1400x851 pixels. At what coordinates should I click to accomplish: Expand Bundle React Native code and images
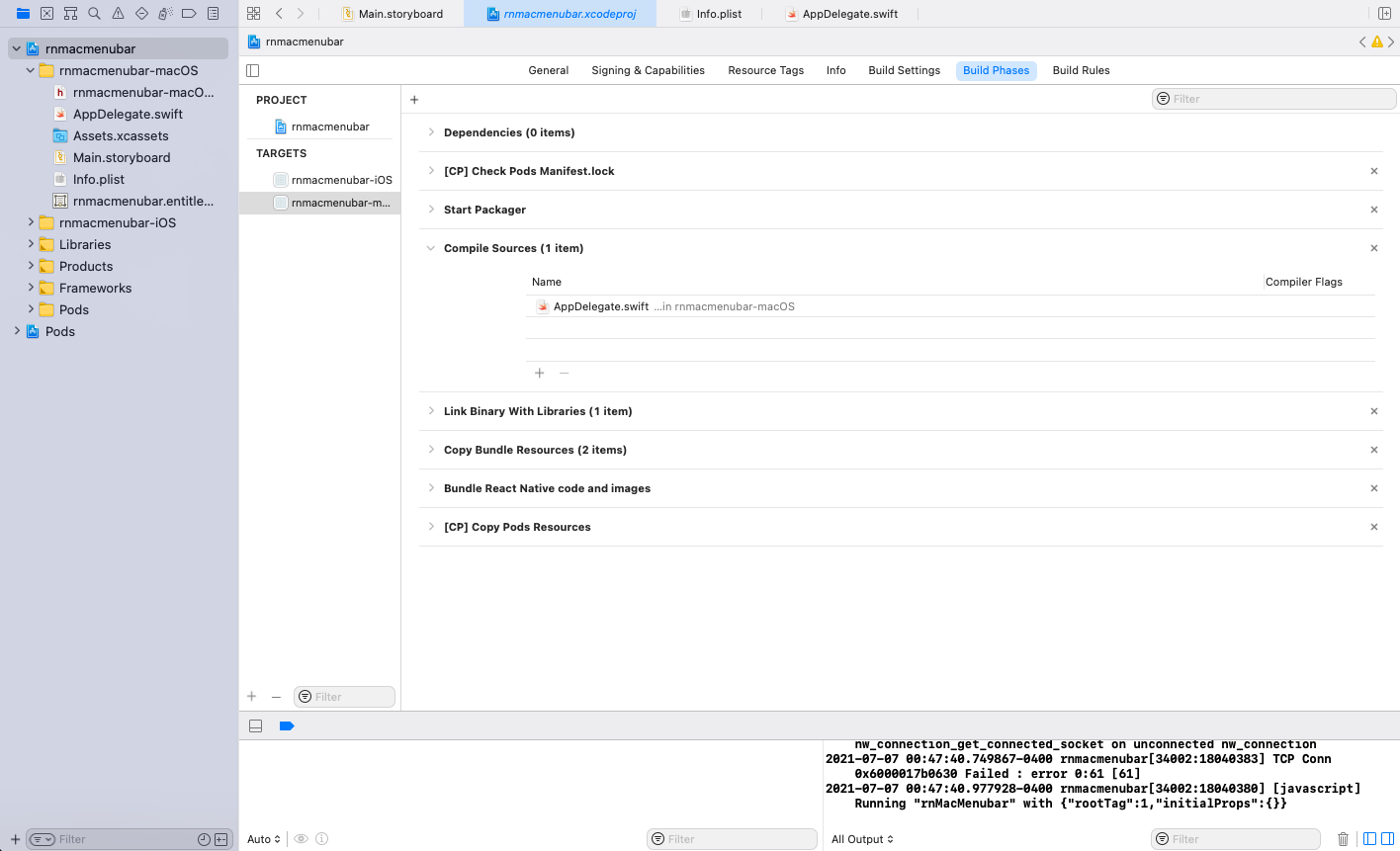431,488
